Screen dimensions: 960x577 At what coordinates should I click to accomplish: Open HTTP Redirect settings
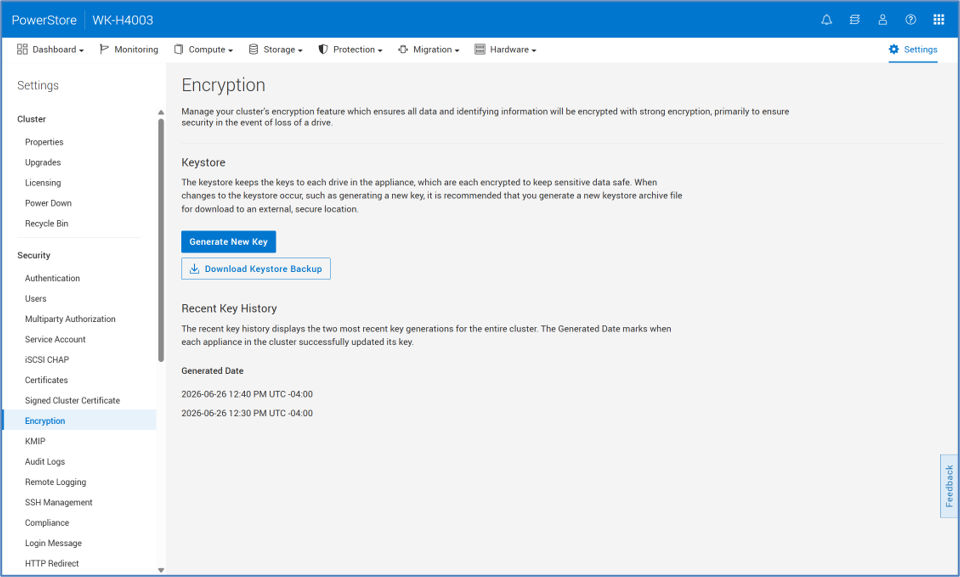click(52, 564)
